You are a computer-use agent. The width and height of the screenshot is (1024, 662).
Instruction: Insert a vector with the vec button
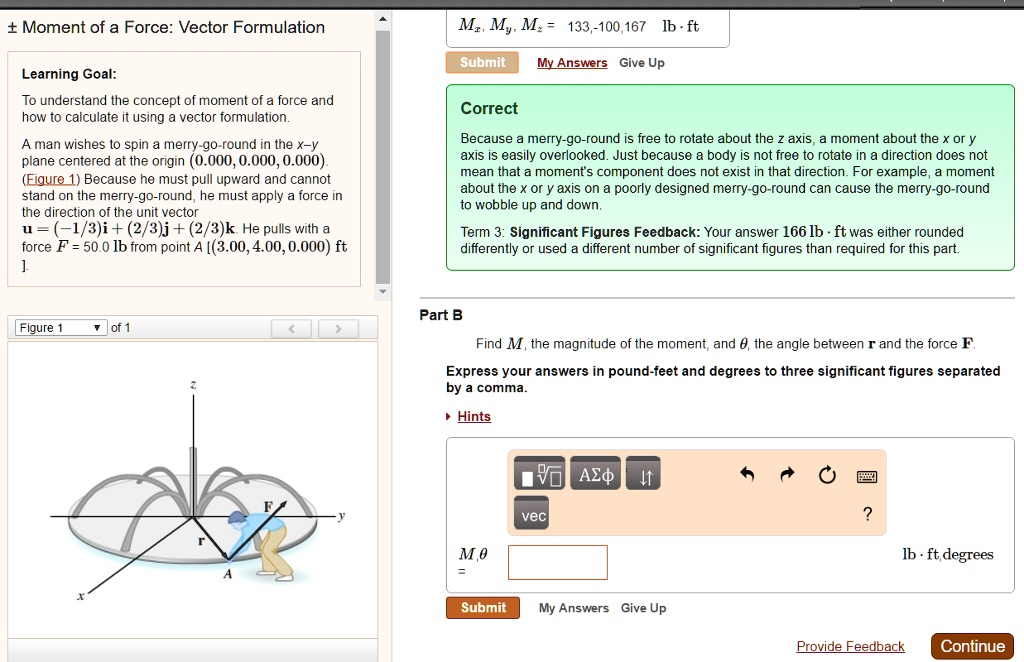[531, 513]
